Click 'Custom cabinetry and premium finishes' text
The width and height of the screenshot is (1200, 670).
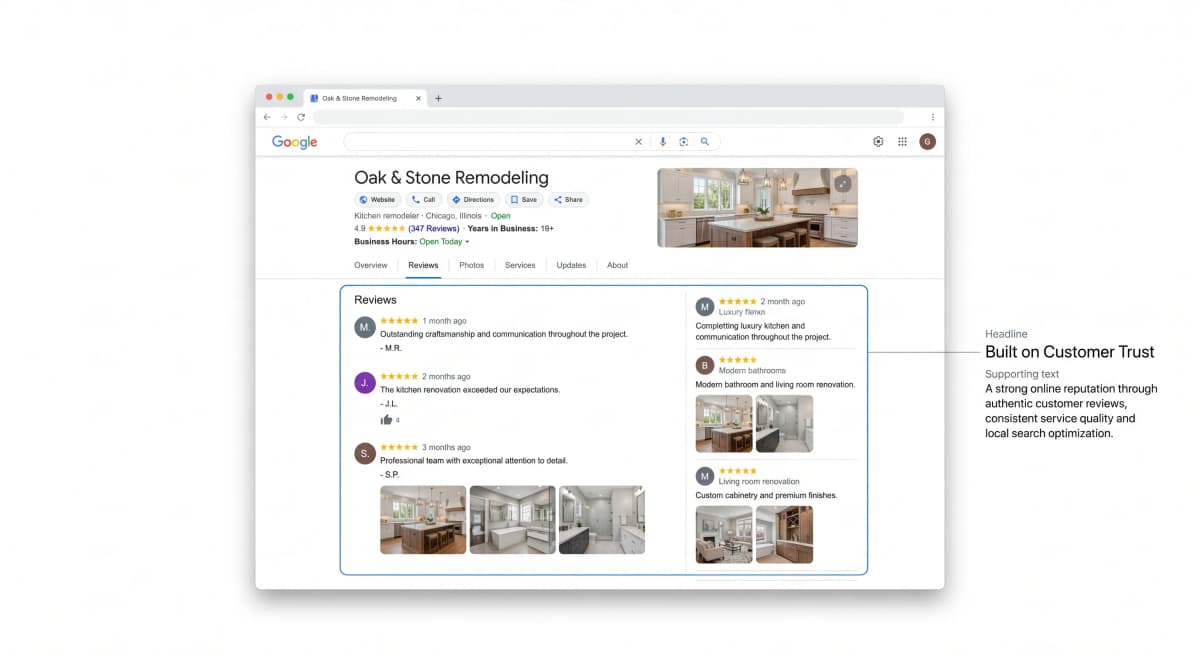pos(766,496)
